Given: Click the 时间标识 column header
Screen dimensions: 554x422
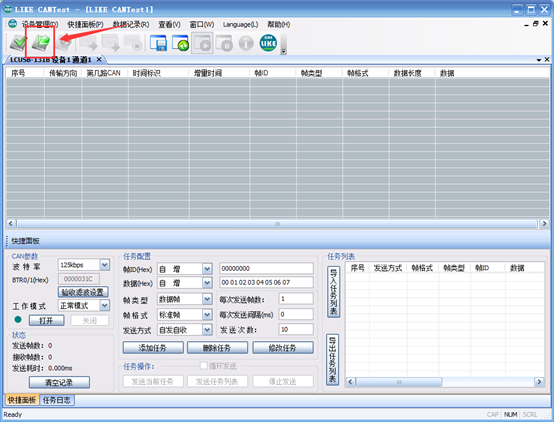Looking at the screenshot, I should coord(159,73).
